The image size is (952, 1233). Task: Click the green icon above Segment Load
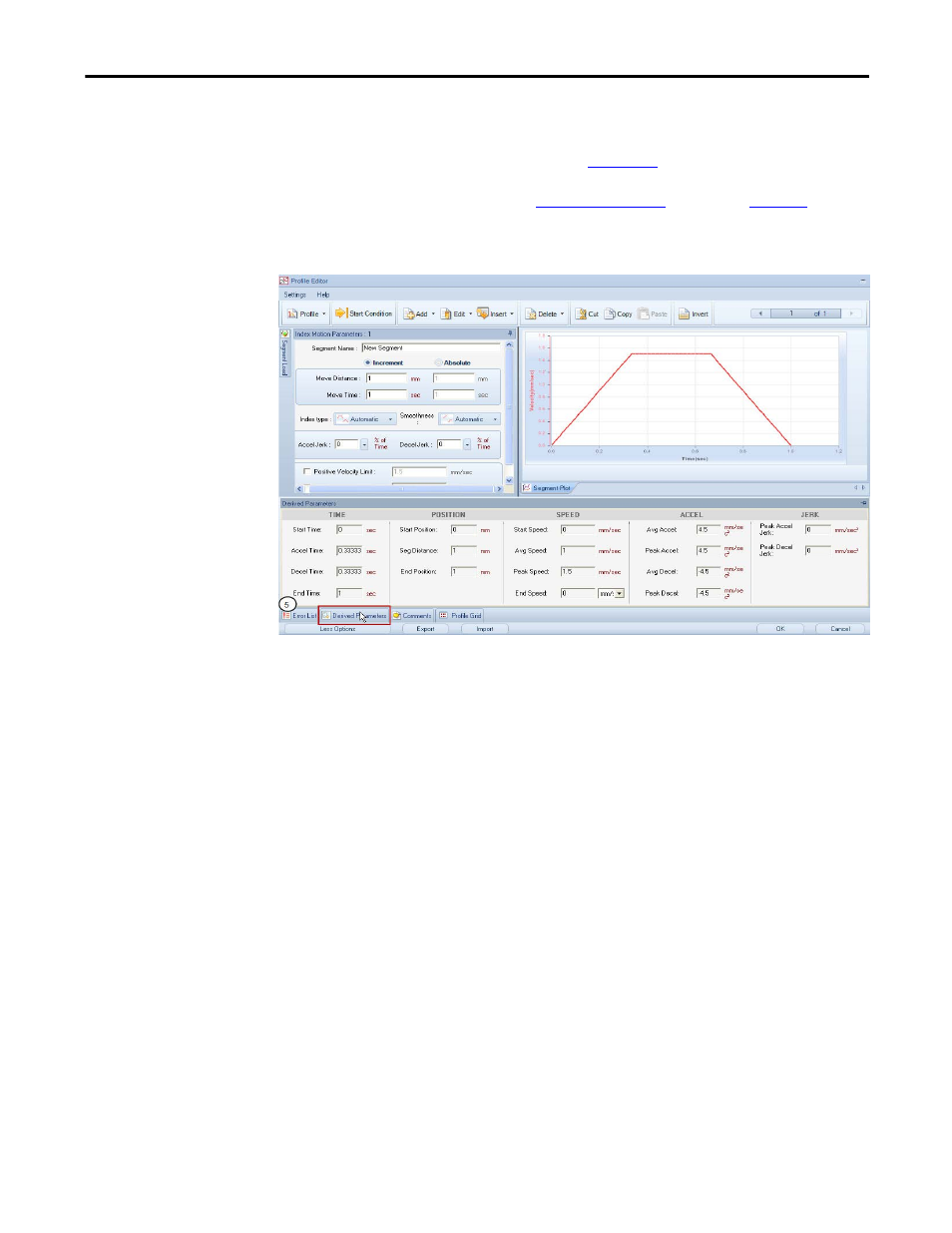285,333
